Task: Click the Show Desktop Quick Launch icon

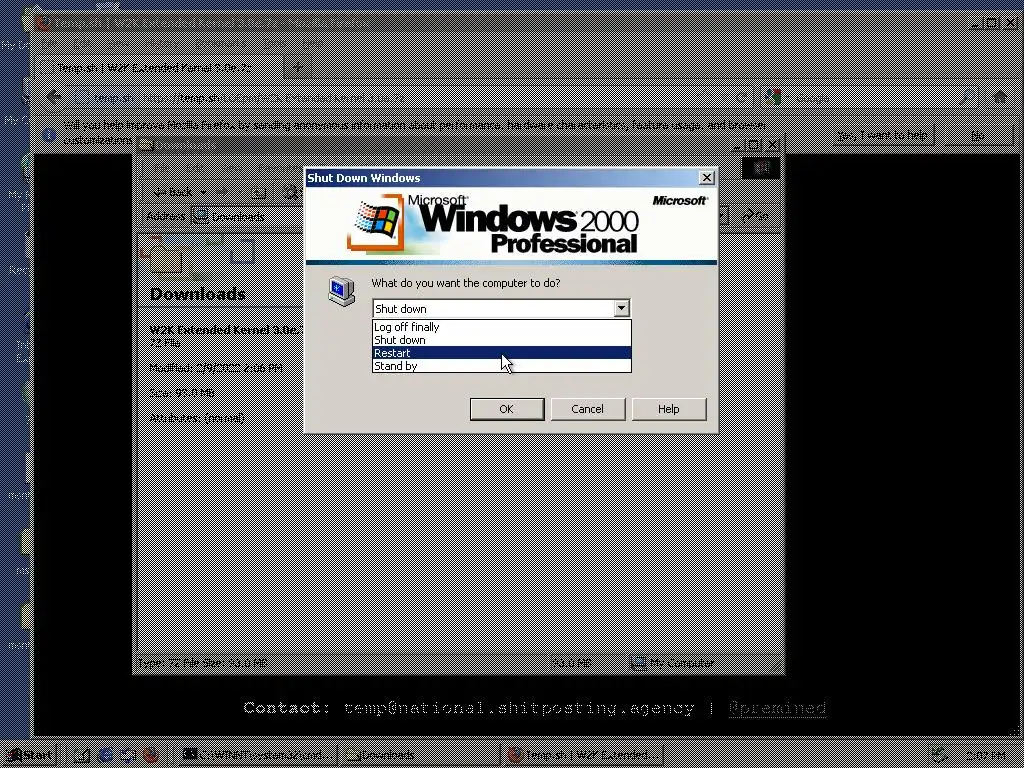Action: [82, 755]
